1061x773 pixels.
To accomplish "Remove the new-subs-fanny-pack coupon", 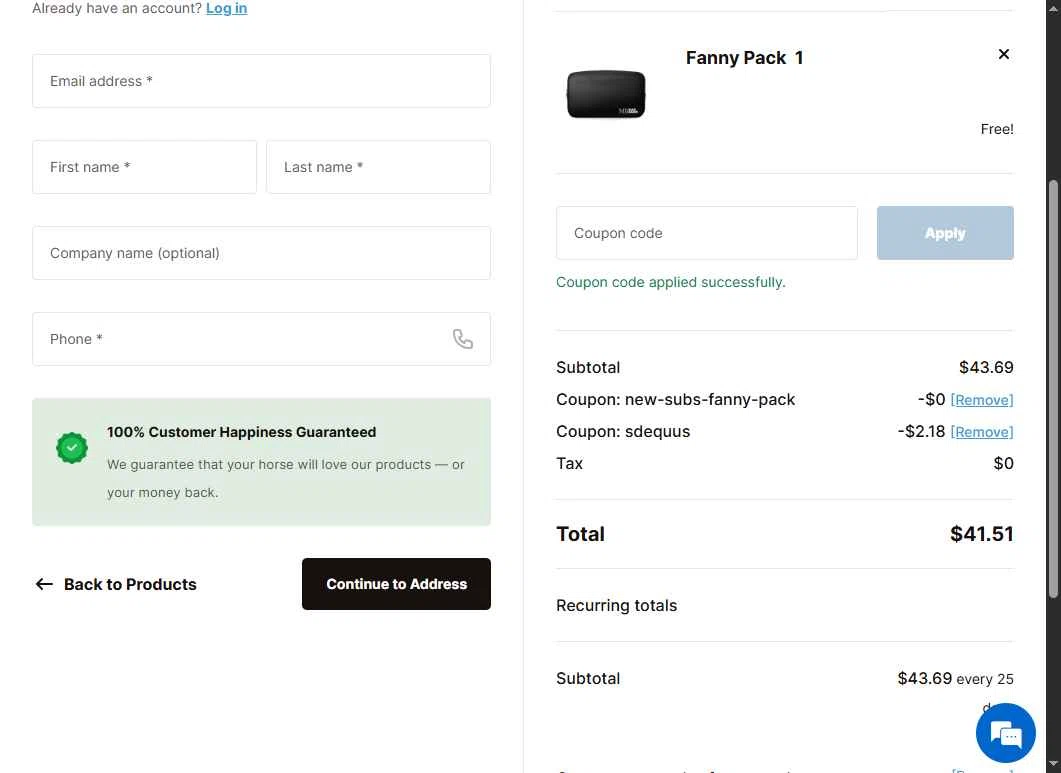I will pos(982,400).
